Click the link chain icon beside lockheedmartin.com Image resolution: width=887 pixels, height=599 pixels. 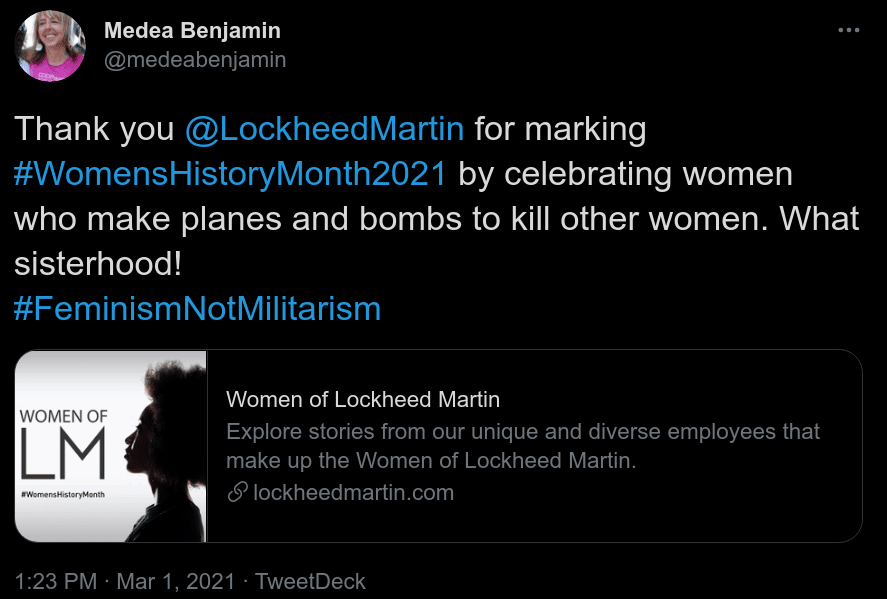[x=237, y=492]
